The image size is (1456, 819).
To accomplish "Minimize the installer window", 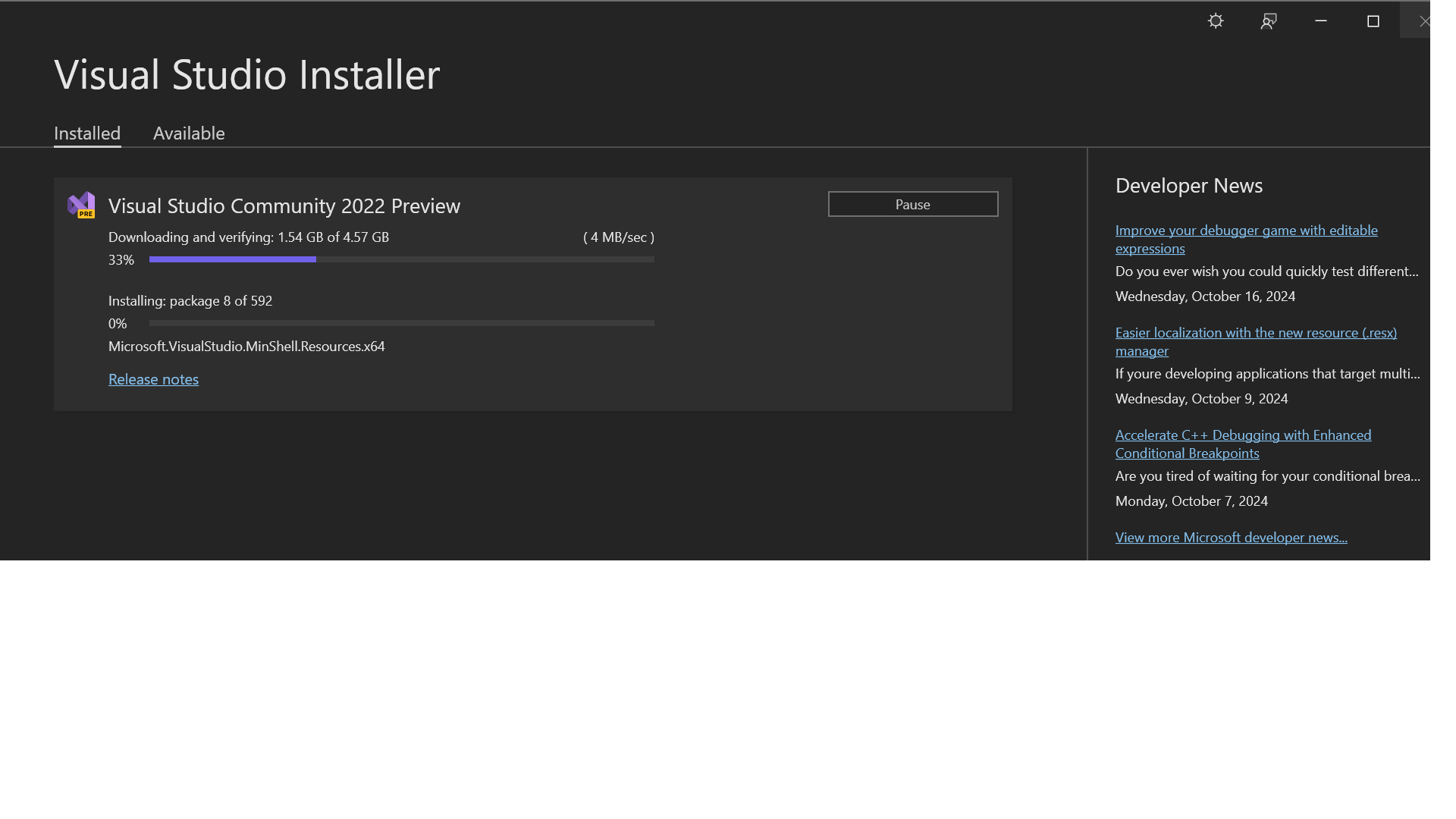I will [x=1321, y=21].
